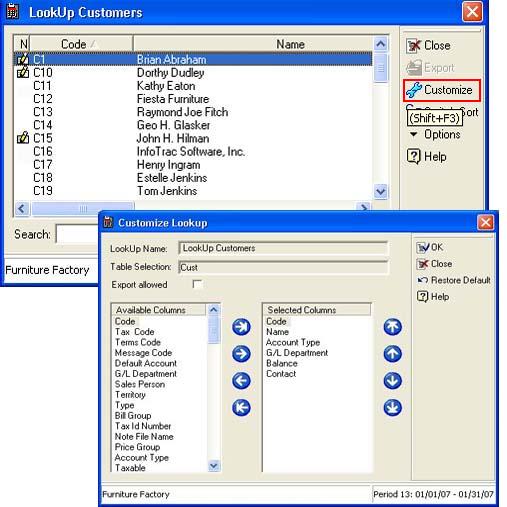Click Restore Default button

point(453,280)
